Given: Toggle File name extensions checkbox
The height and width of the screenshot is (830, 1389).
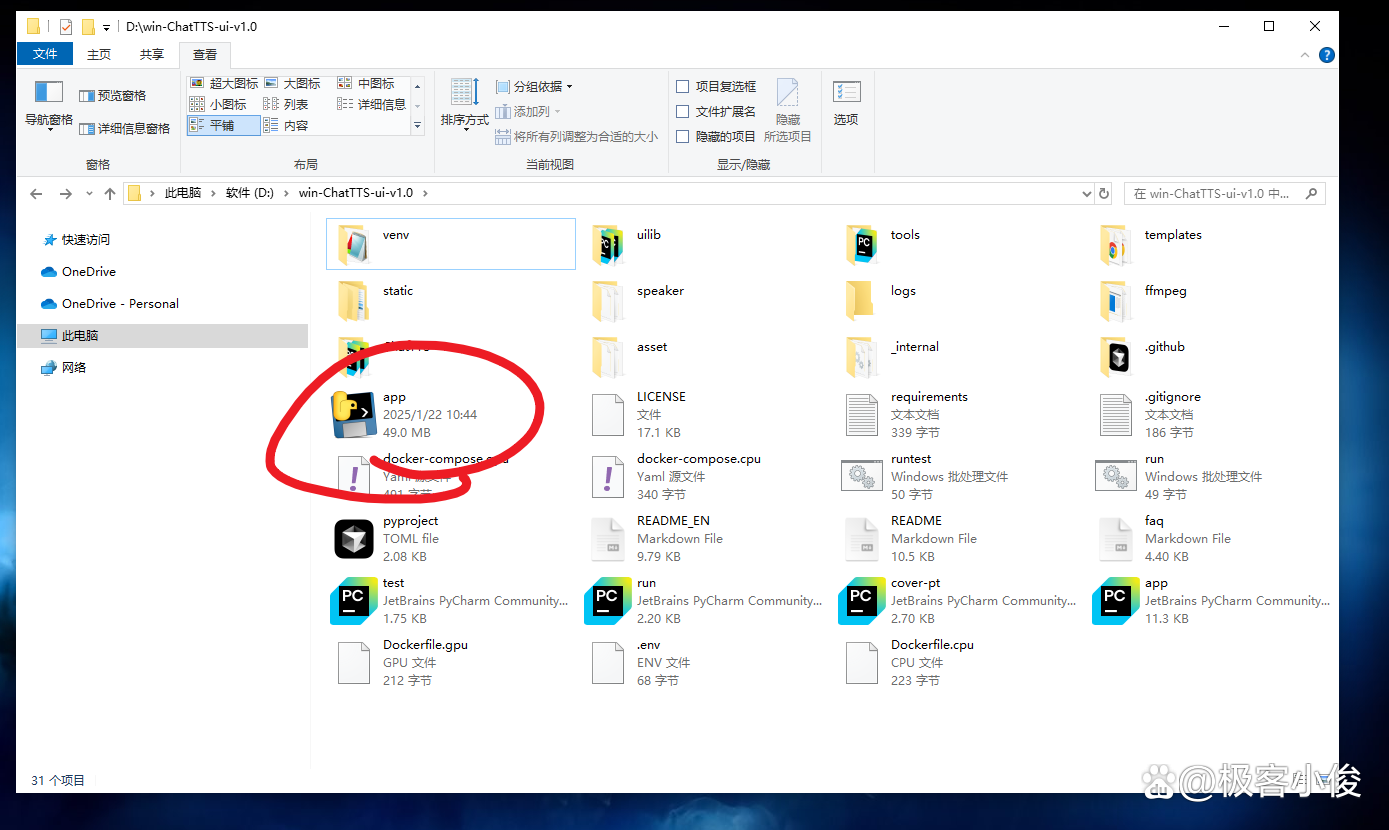Looking at the screenshot, I should 683,112.
